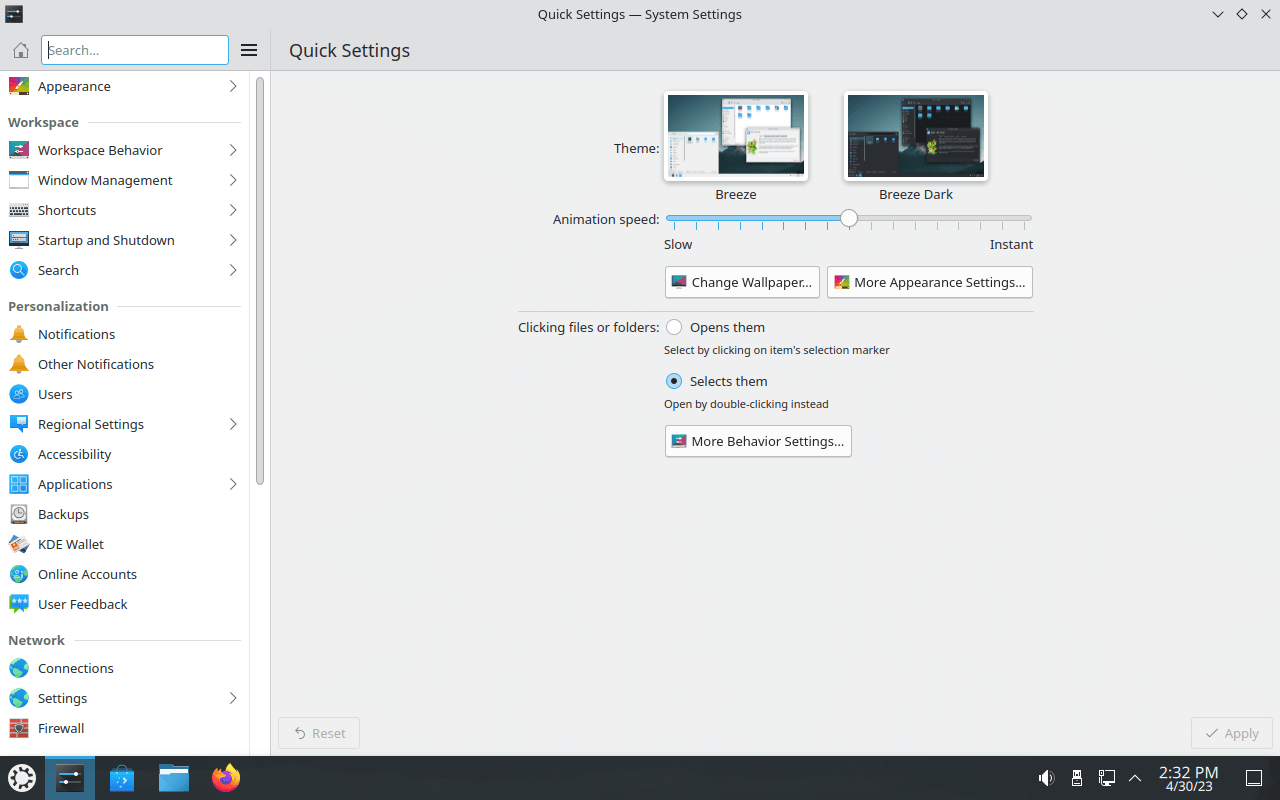Click the Change Wallpaper button

[742, 282]
